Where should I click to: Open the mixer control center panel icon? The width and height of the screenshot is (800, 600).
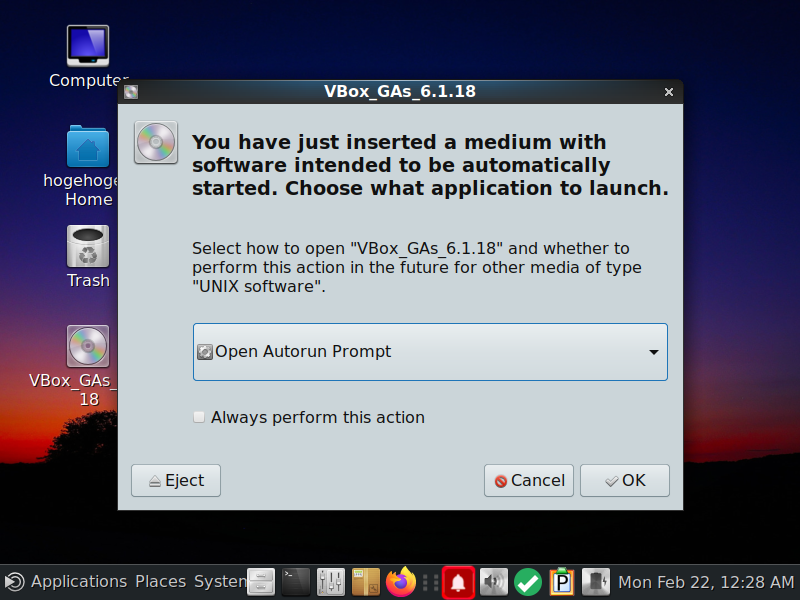tap(331, 582)
